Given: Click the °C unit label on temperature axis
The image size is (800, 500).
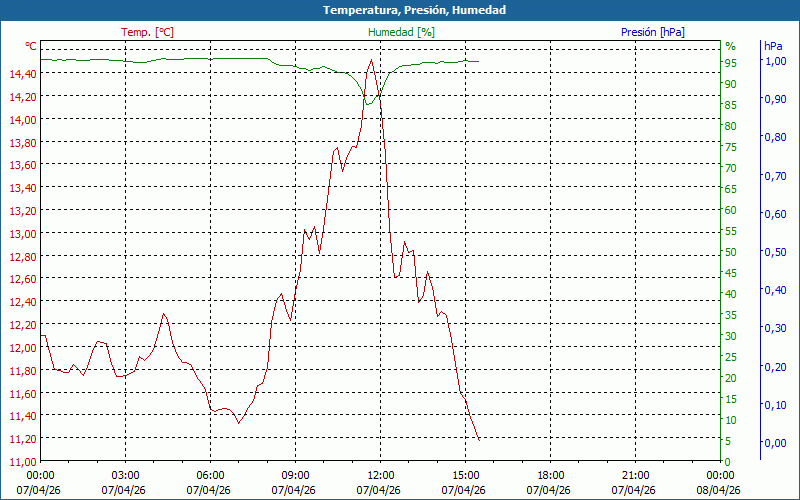Looking at the screenshot, I should coord(31,46).
